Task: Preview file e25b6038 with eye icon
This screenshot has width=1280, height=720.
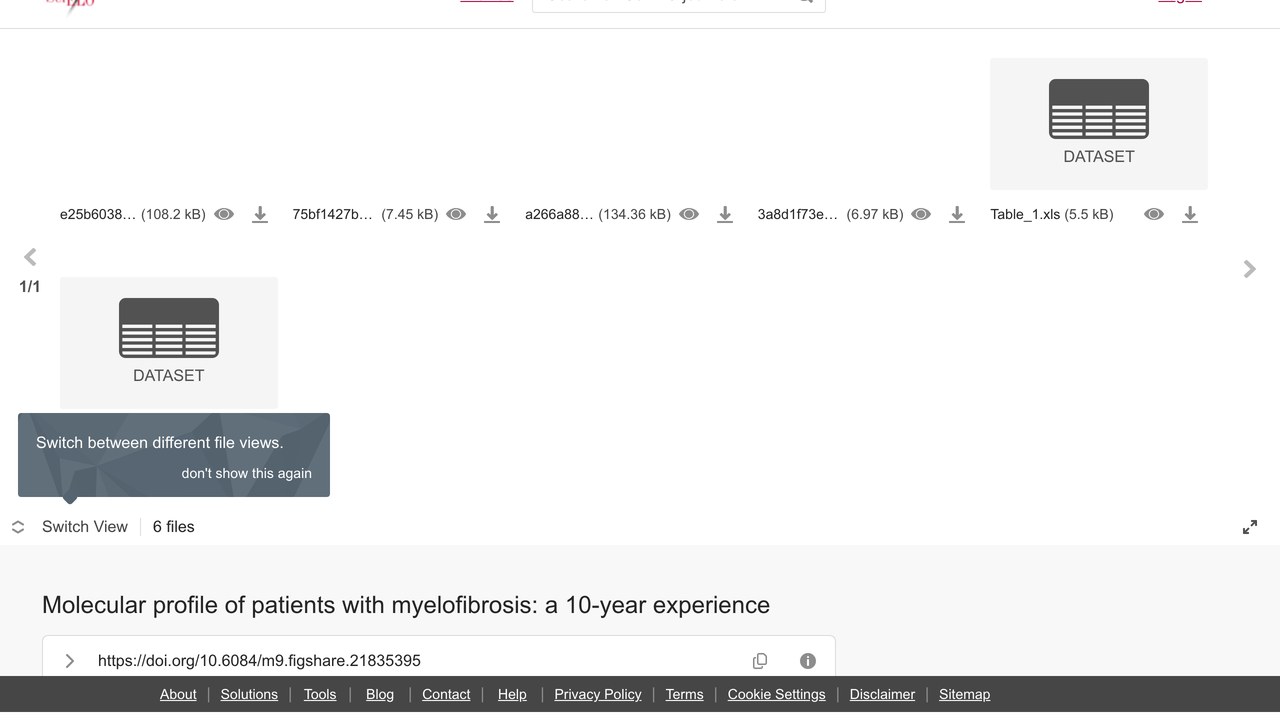Action: pos(224,214)
